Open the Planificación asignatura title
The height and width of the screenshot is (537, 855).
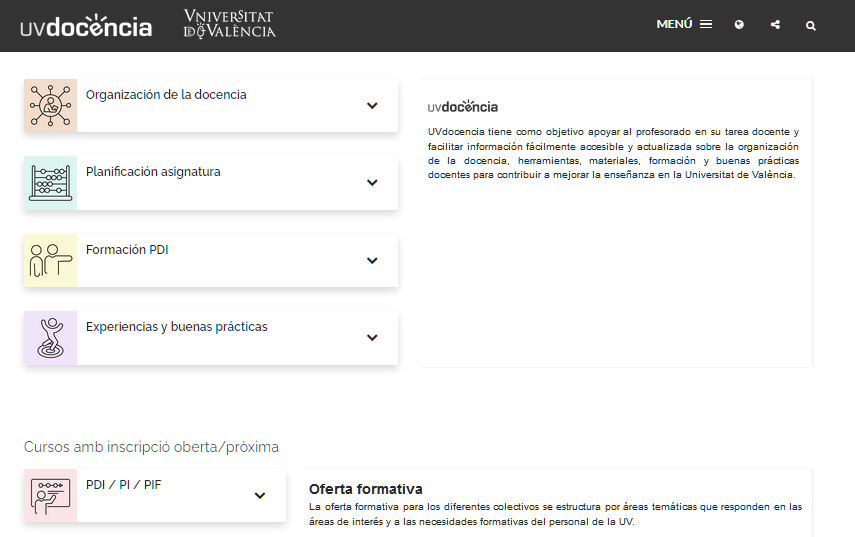point(153,172)
